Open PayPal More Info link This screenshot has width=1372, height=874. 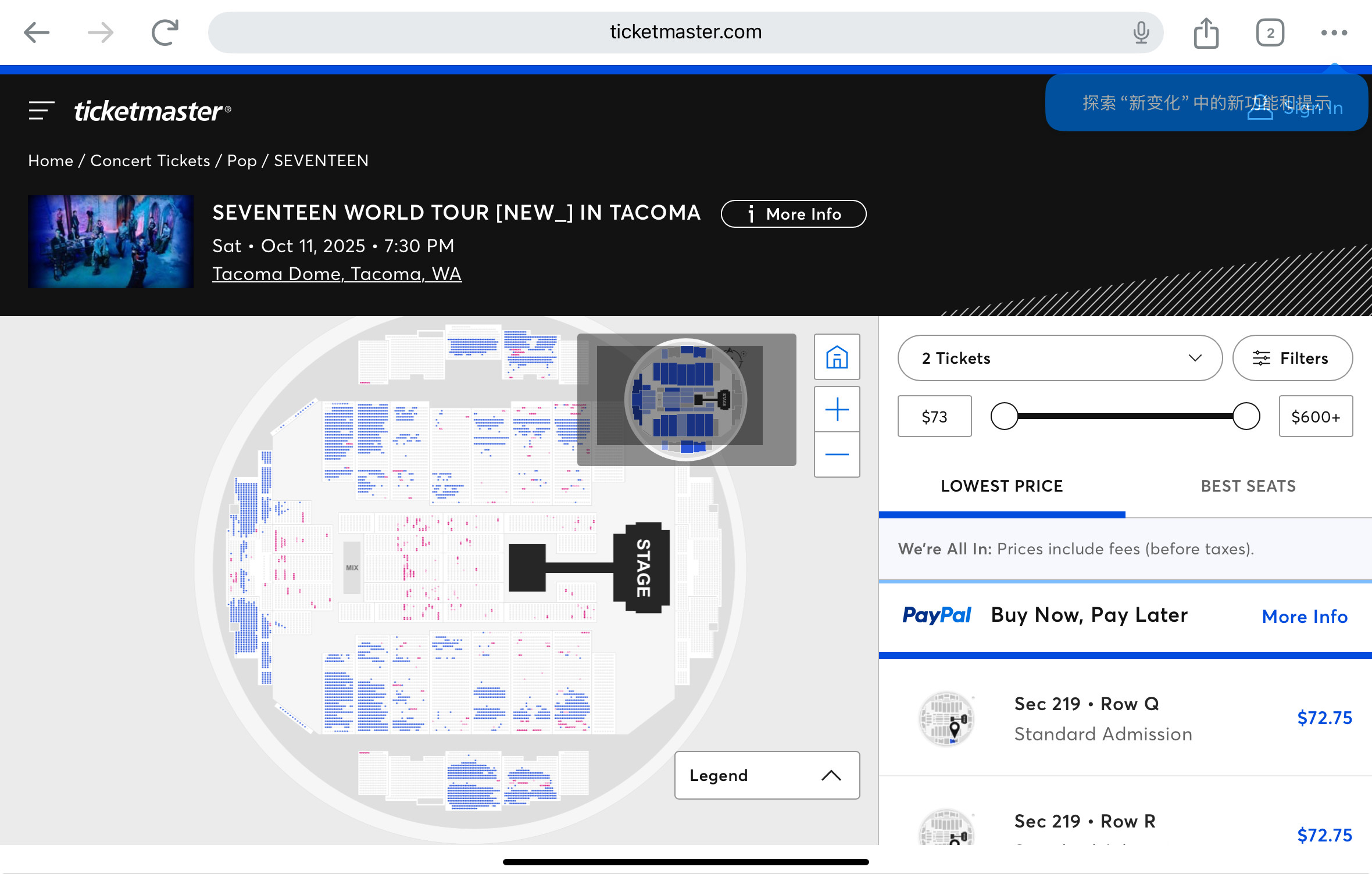tap(1305, 616)
